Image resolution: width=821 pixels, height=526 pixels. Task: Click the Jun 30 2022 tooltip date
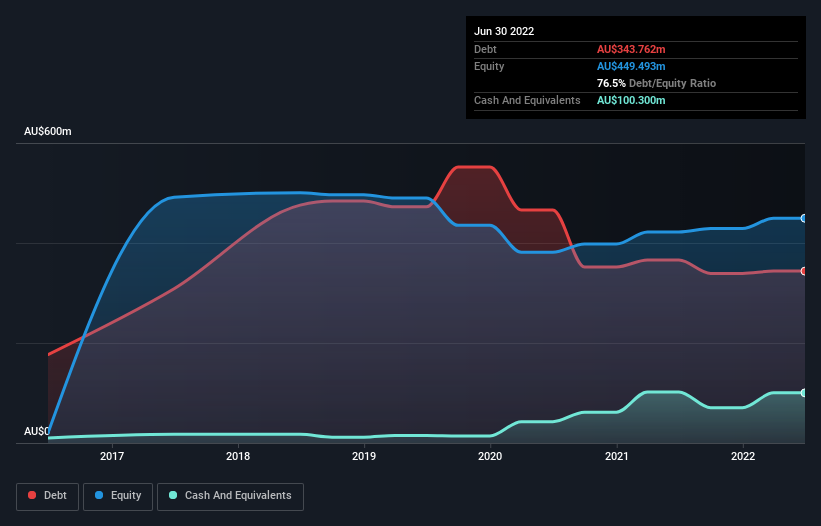click(504, 31)
